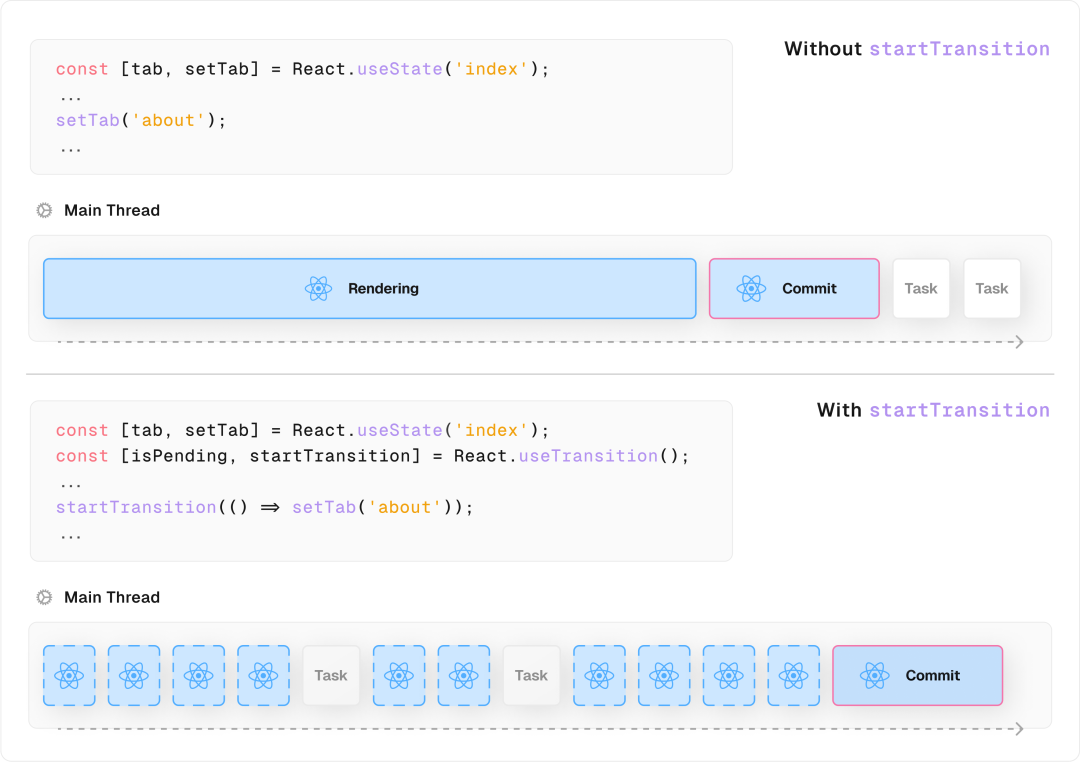This screenshot has height=762, width=1080.
Task: Click the gear icon beside the lower Main Thread label
Action: [x=44, y=597]
